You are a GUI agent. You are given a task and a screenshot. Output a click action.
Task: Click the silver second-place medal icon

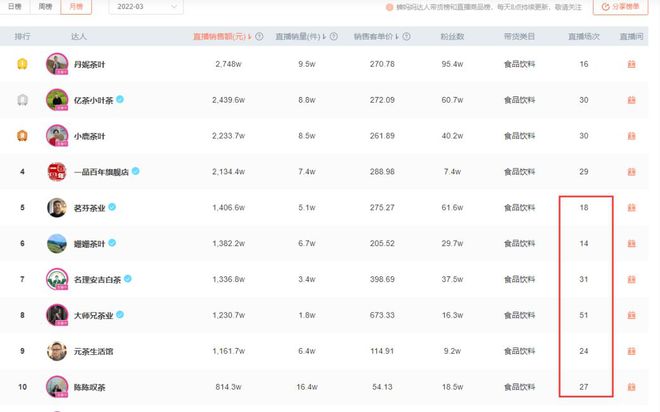(x=22, y=100)
